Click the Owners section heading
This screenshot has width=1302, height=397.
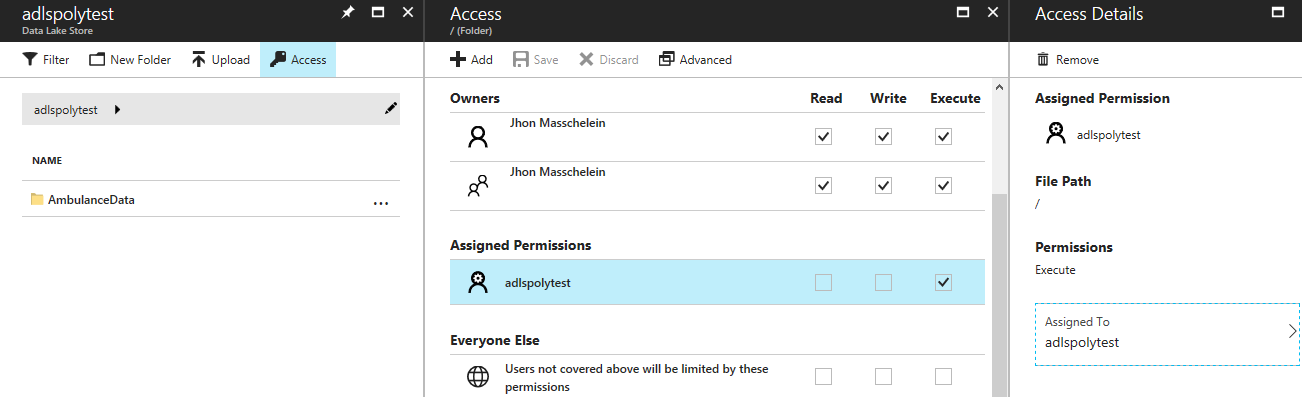pyautogui.click(x=475, y=98)
